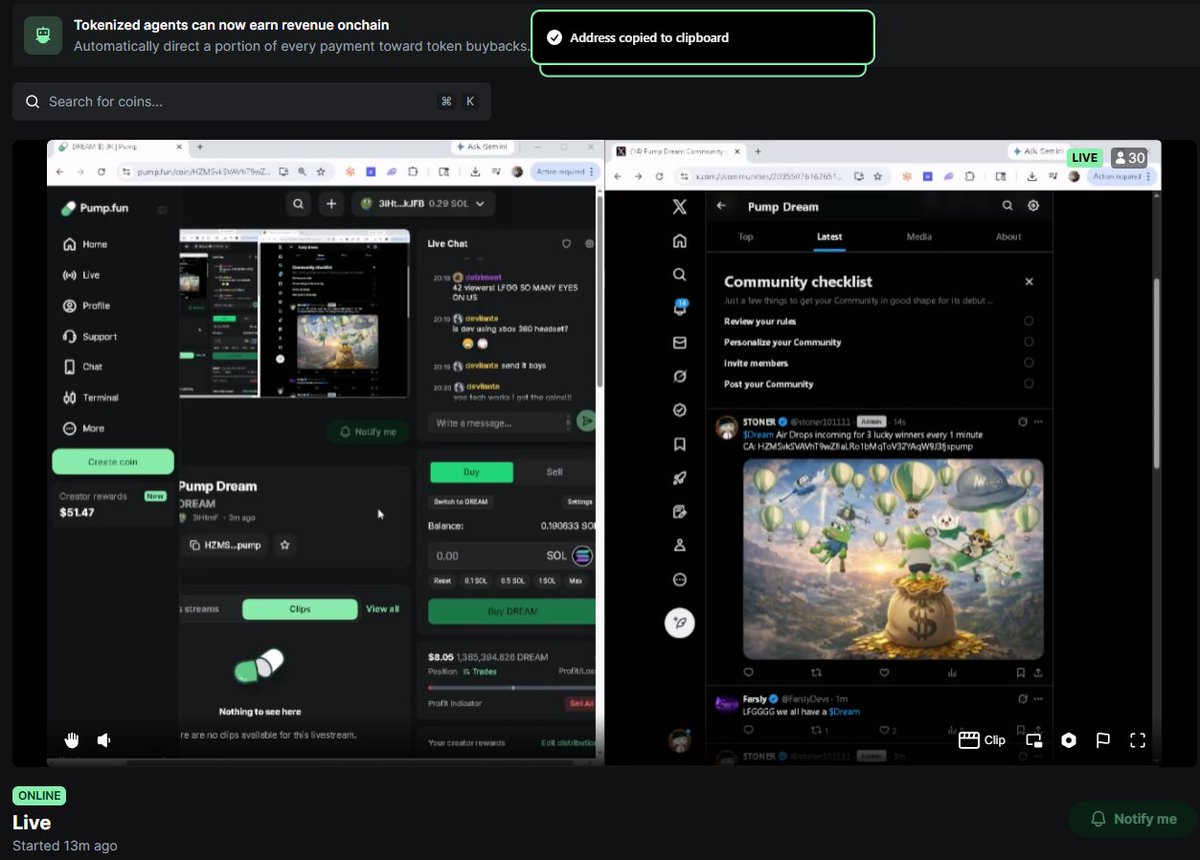Expand the 3iHt...kJFB wallet dropdown
This screenshot has width=1200, height=860.
click(x=424, y=204)
